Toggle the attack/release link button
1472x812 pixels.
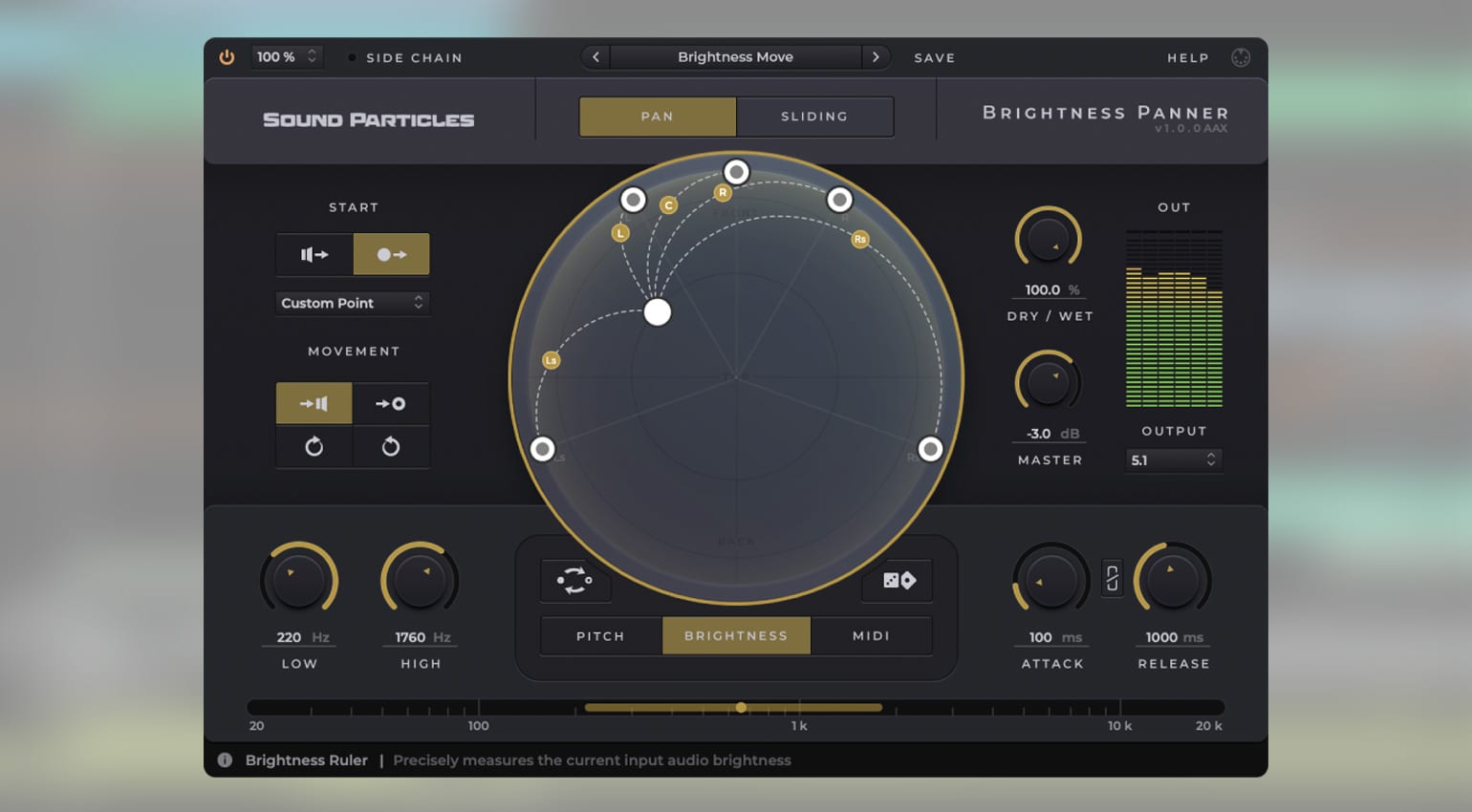point(1112,579)
